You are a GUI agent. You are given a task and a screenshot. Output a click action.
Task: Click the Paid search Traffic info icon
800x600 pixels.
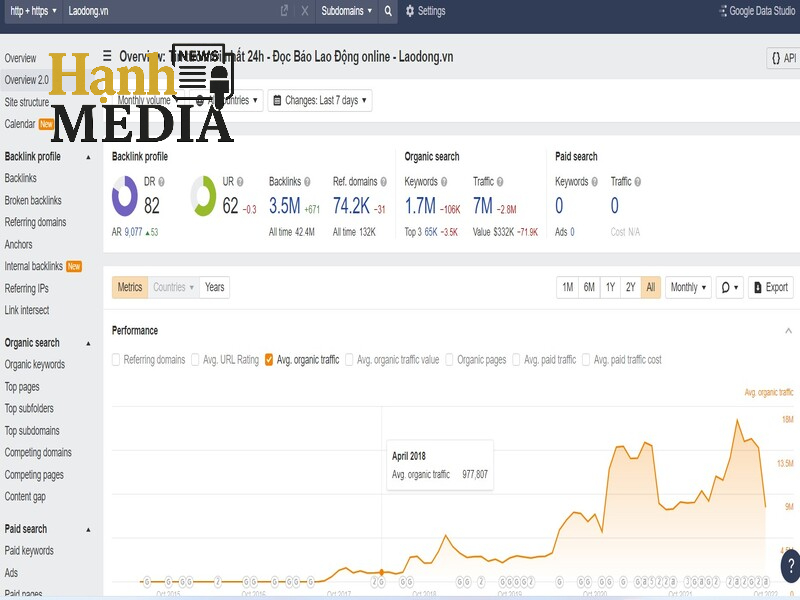click(638, 182)
